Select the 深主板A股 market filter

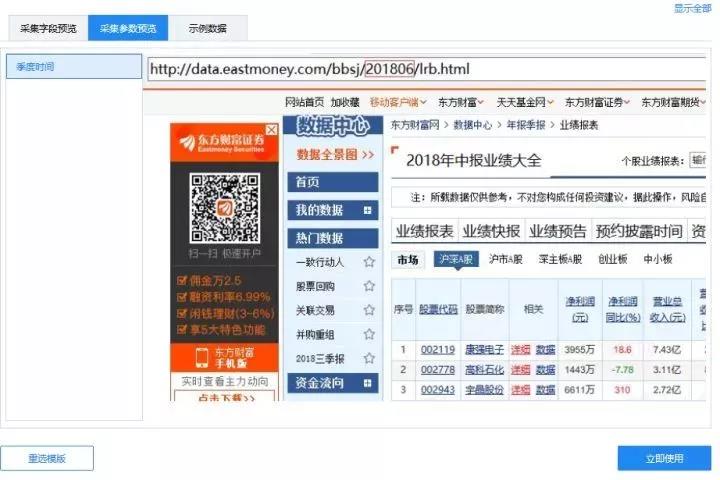click(x=560, y=259)
